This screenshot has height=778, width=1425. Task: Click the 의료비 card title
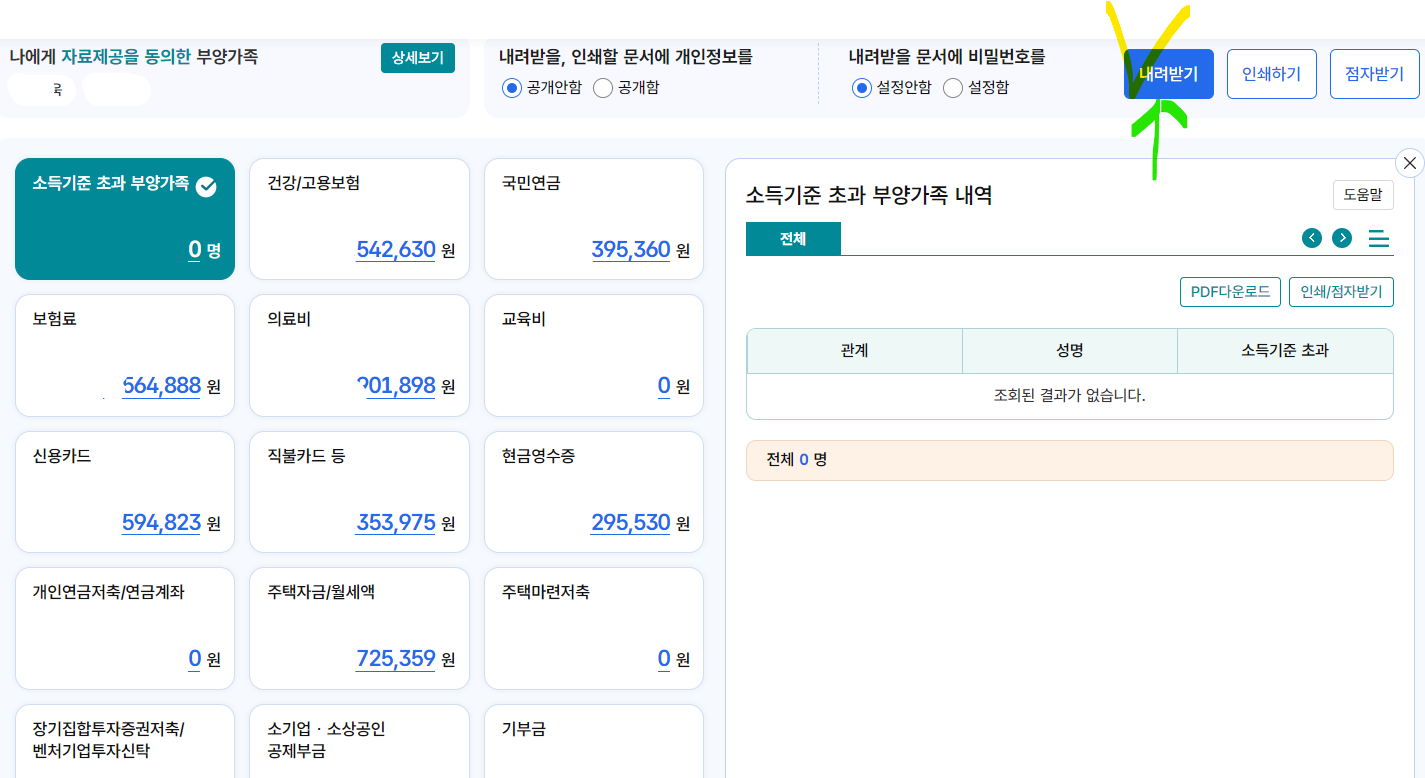(x=289, y=320)
